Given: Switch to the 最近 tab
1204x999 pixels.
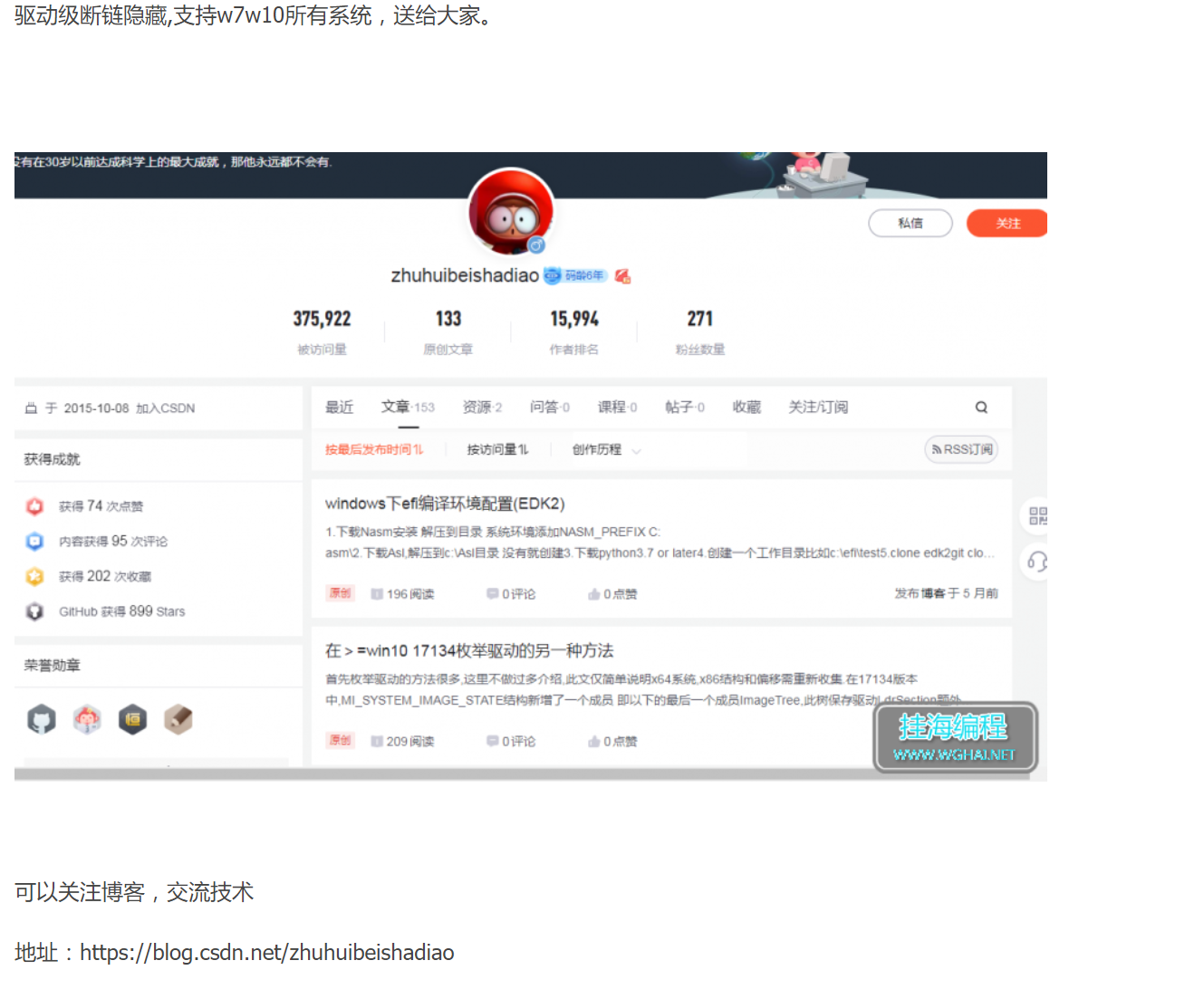Looking at the screenshot, I should point(340,408).
